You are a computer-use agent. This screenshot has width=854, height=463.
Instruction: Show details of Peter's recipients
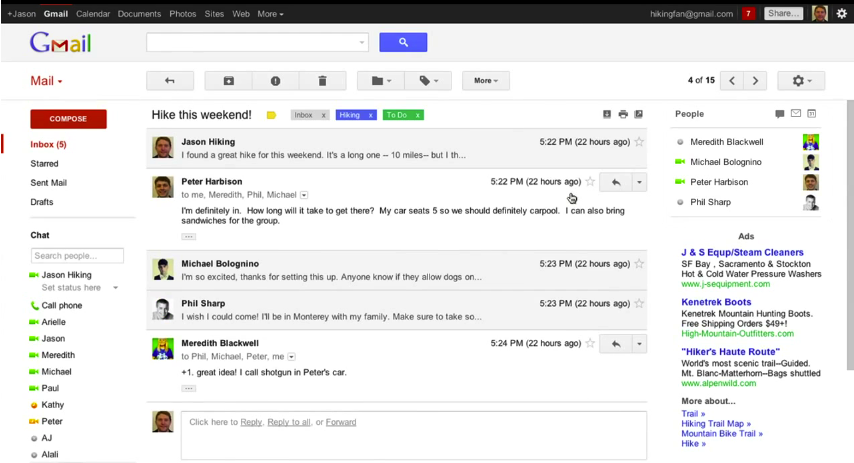pyautogui.click(x=304, y=195)
